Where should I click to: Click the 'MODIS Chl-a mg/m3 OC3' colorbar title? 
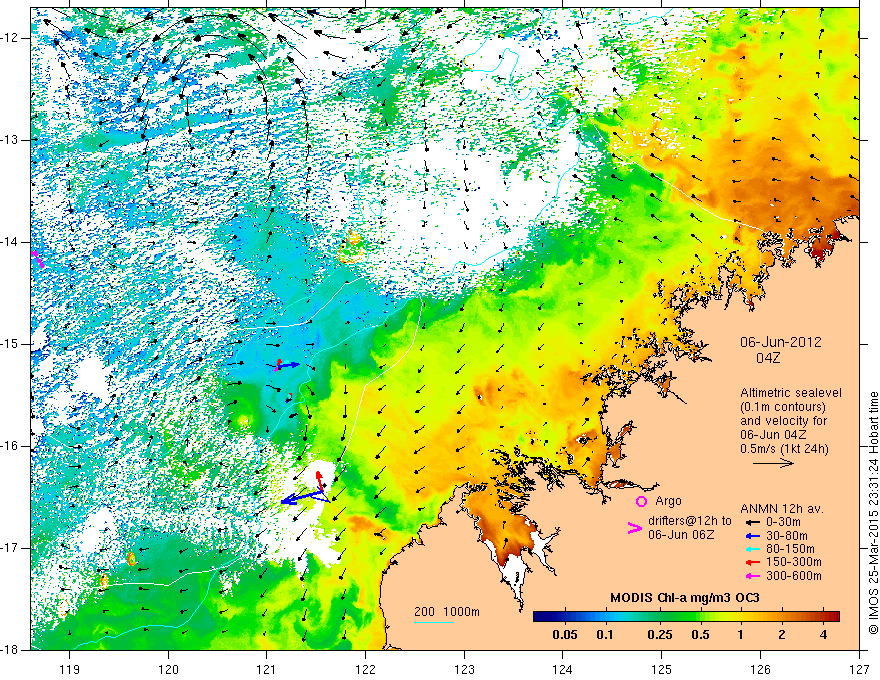point(685,598)
